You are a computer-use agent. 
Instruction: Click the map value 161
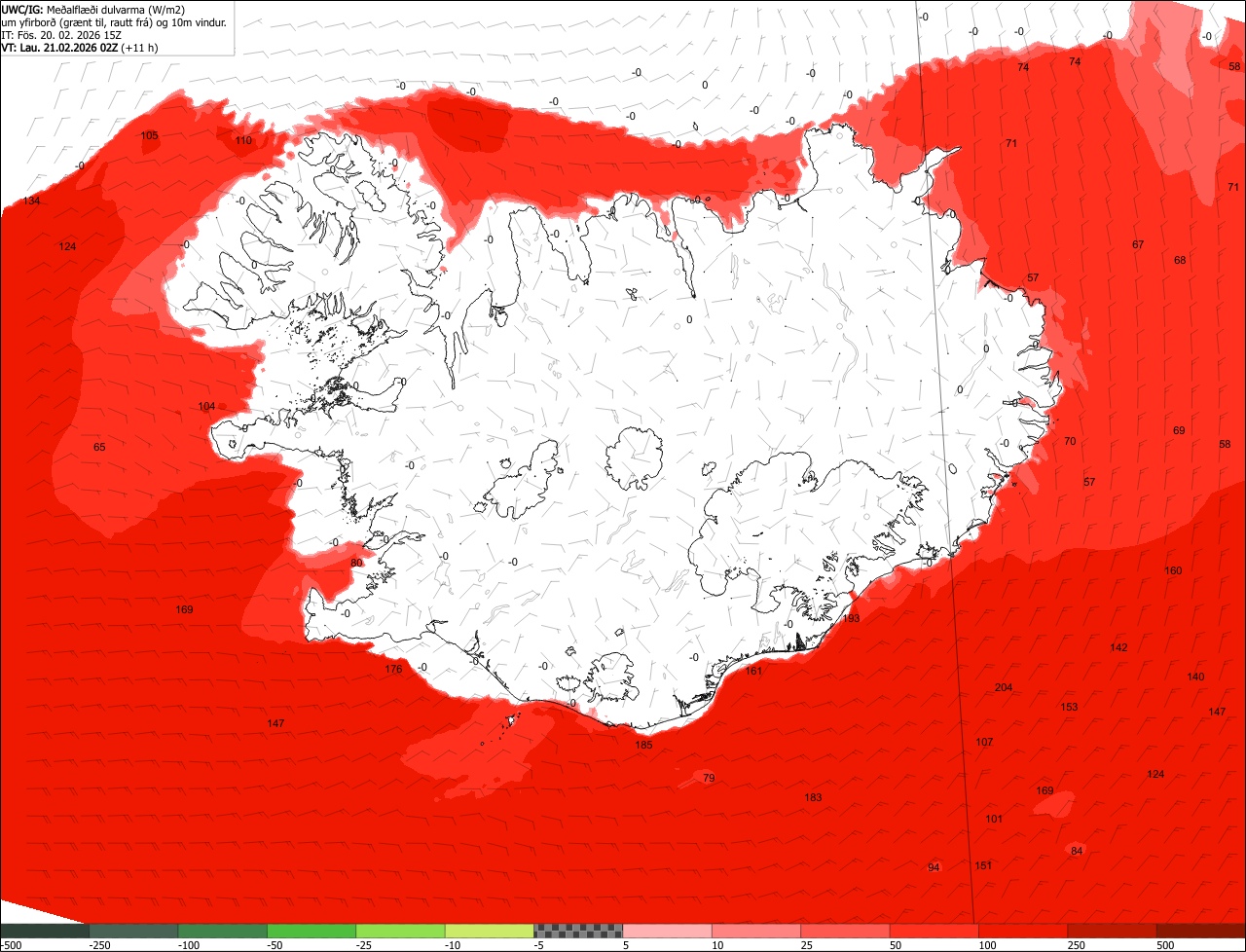(753, 671)
